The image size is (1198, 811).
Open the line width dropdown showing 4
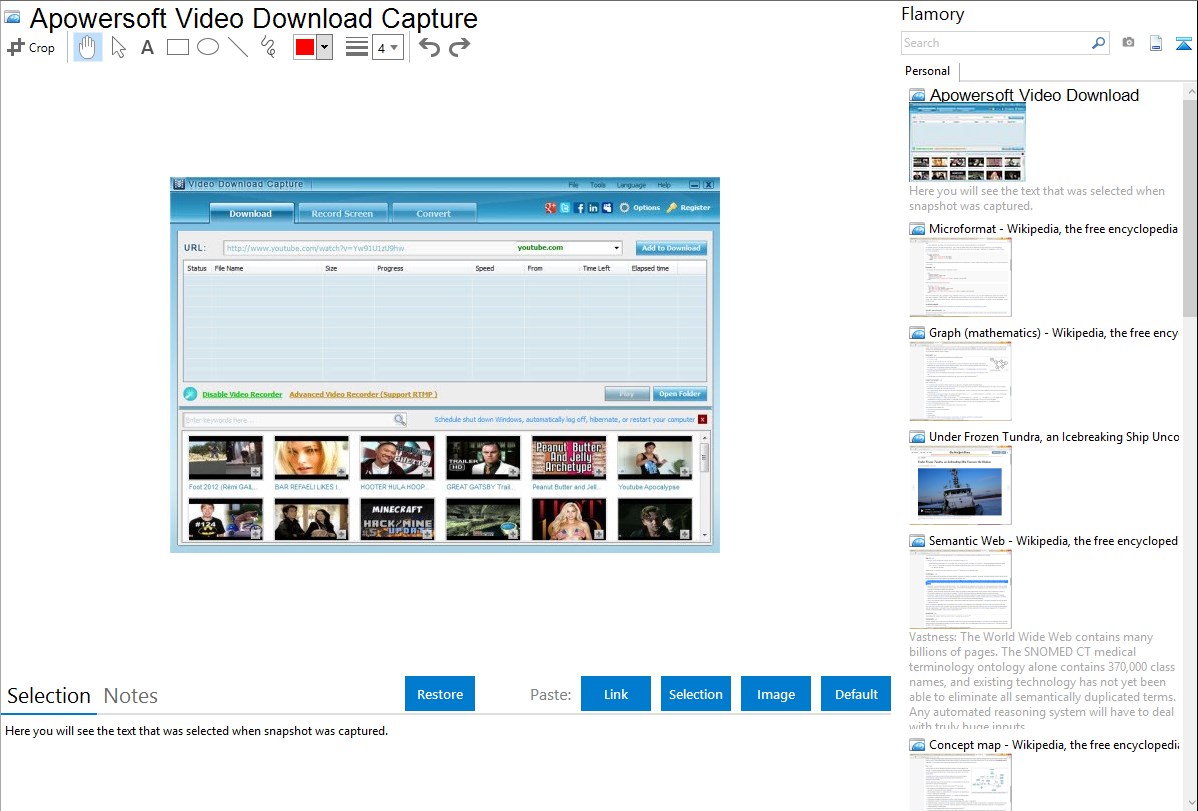[x=387, y=47]
